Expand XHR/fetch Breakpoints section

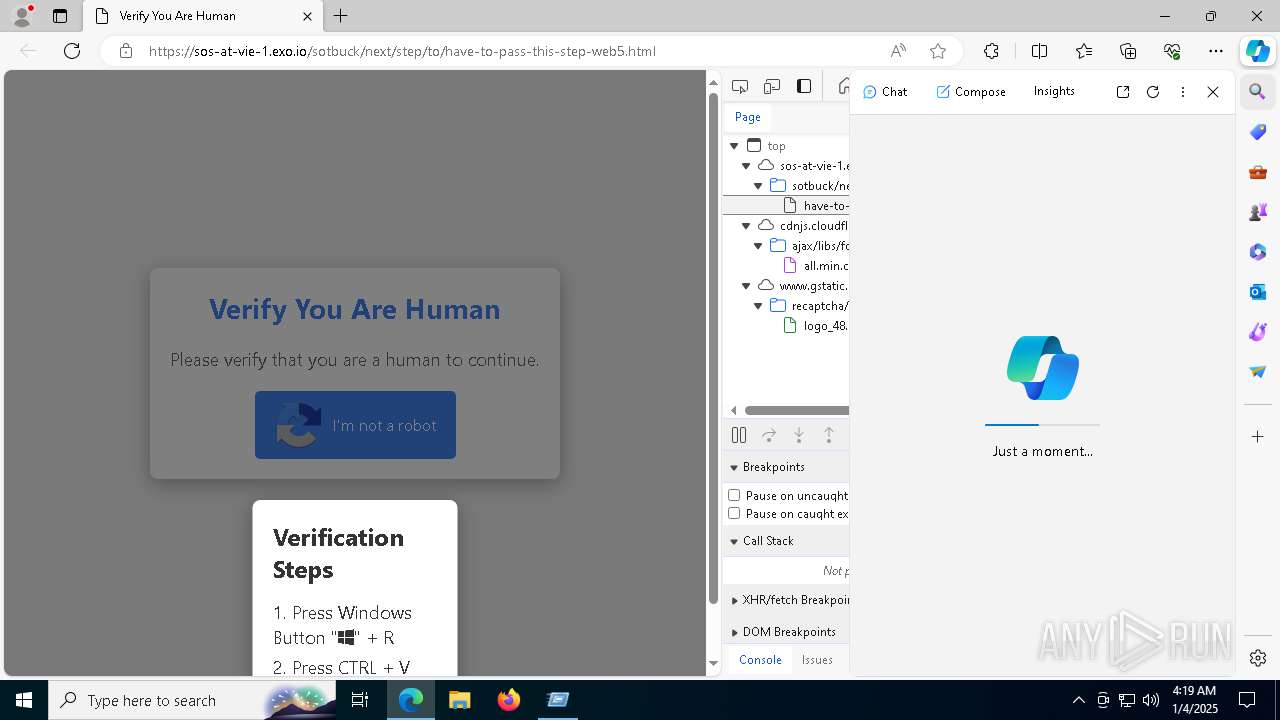(786, 600)
